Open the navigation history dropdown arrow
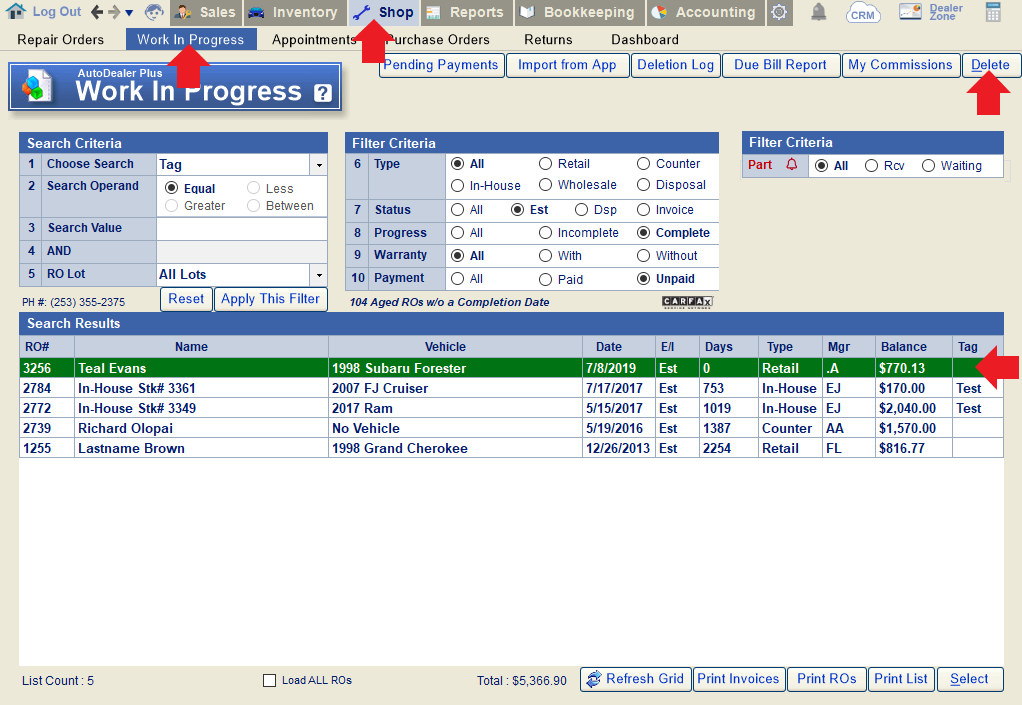This screenshot has height=705, width=1022. pyautogui.click(x=129, y=12)
